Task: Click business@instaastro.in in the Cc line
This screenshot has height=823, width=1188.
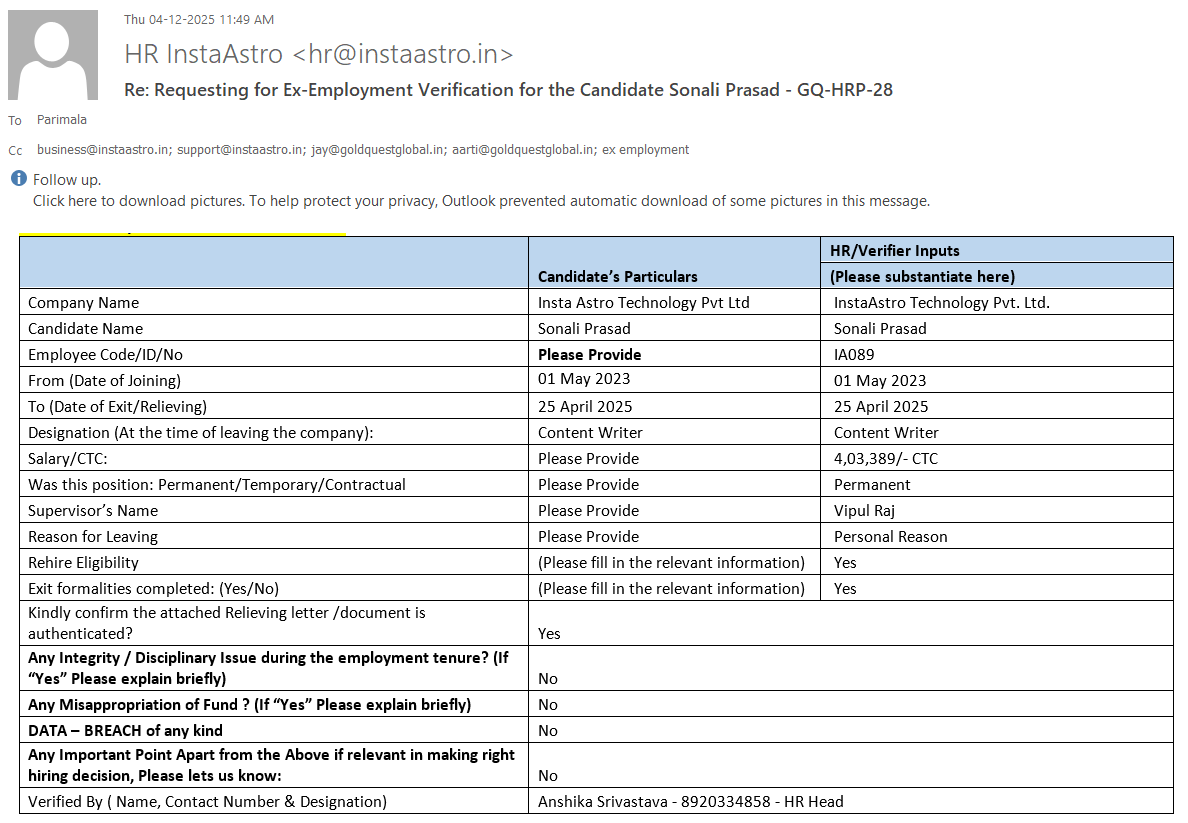Action: (x=103, y=149)
